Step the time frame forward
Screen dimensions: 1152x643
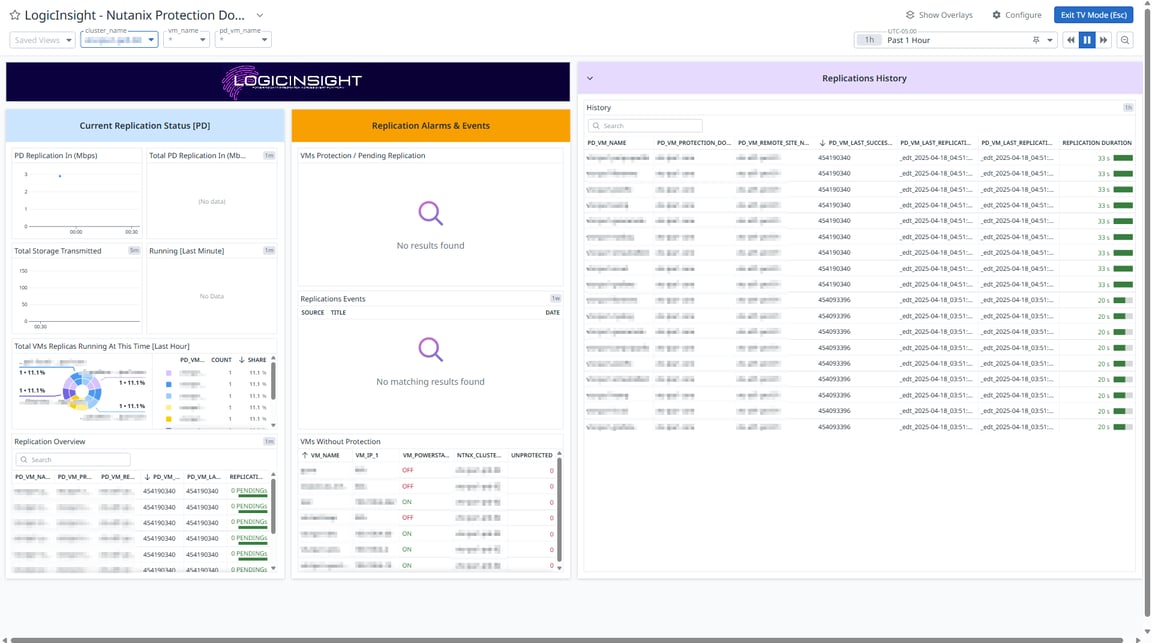point(1103,40)
